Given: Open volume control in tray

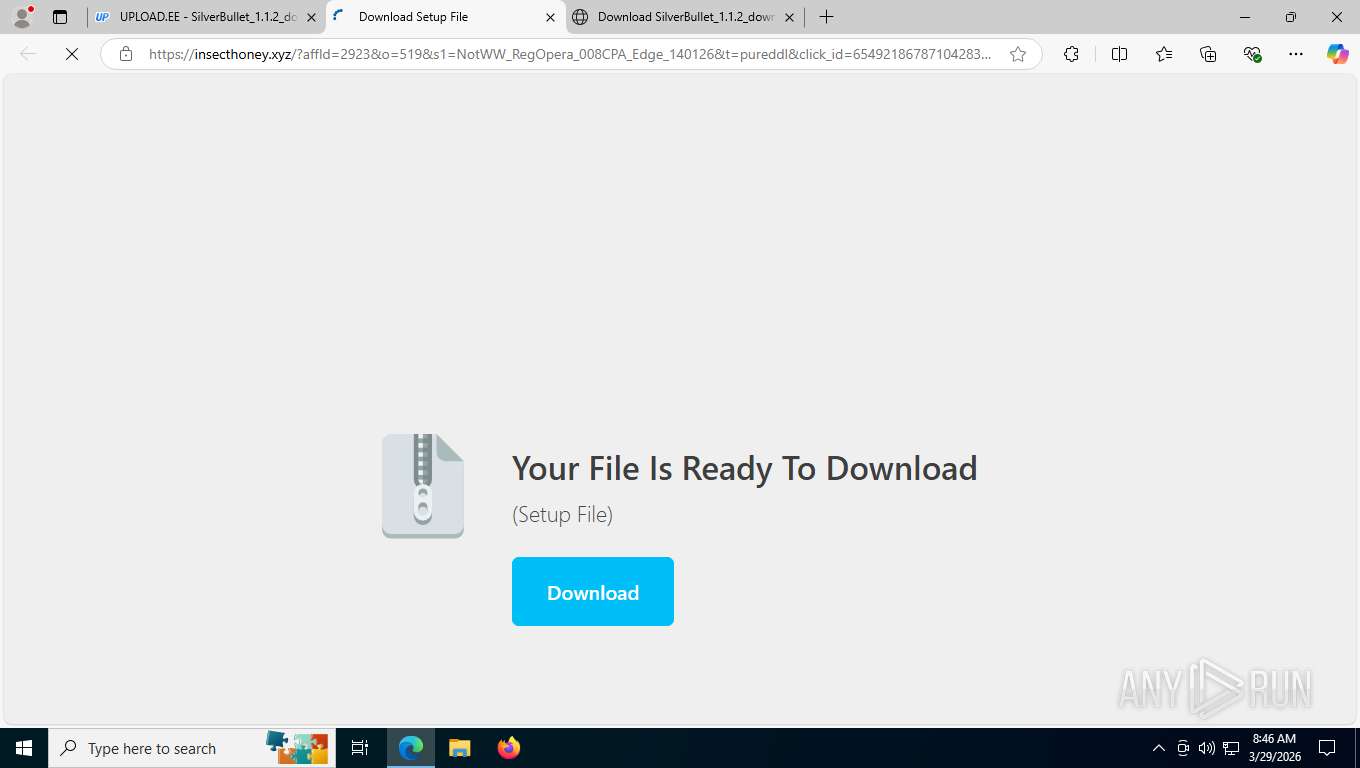Looking at the screenshot, I should click(1206, 748).
